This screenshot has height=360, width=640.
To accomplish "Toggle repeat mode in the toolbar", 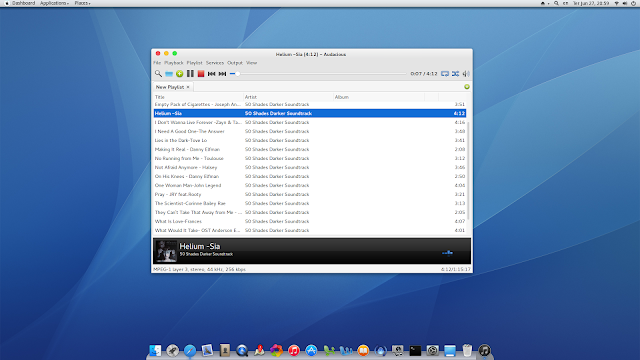I will 445,74.
